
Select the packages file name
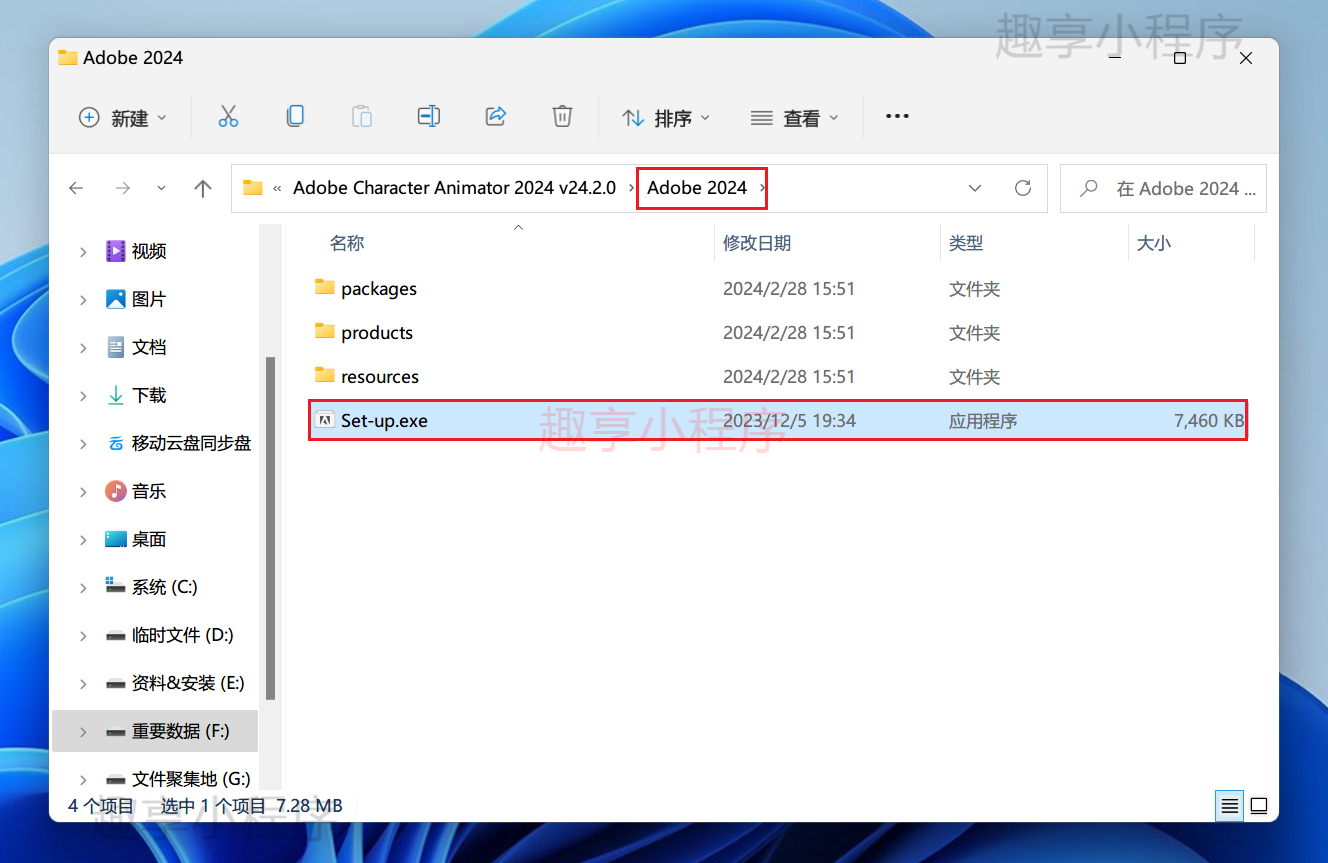tap(379, 289)
